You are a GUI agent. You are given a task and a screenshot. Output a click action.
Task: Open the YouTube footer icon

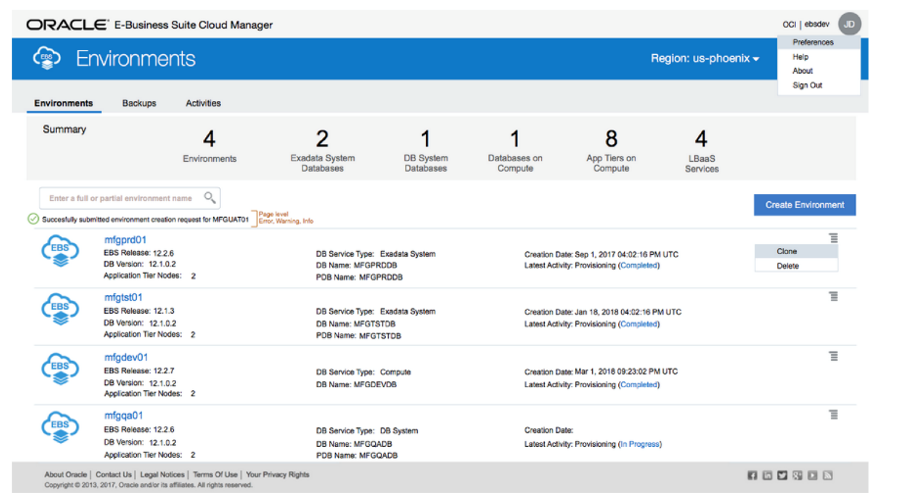click(x=813, y=475)
